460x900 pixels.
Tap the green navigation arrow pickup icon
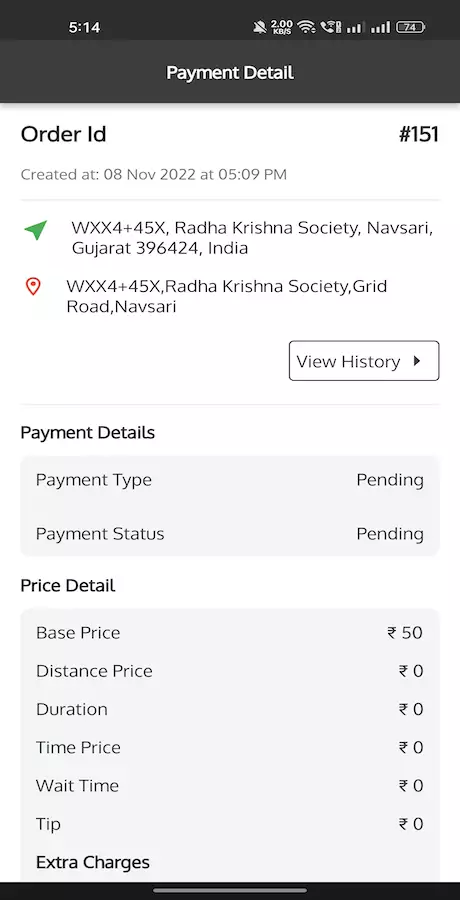[36, 230]
